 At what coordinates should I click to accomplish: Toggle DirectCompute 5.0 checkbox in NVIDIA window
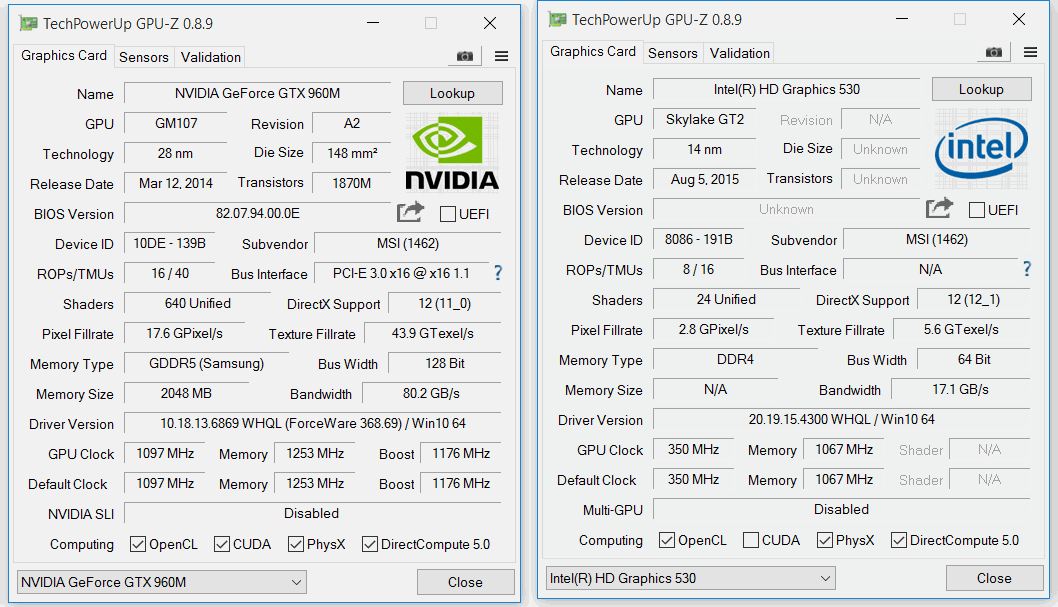[x=370, y=544]
